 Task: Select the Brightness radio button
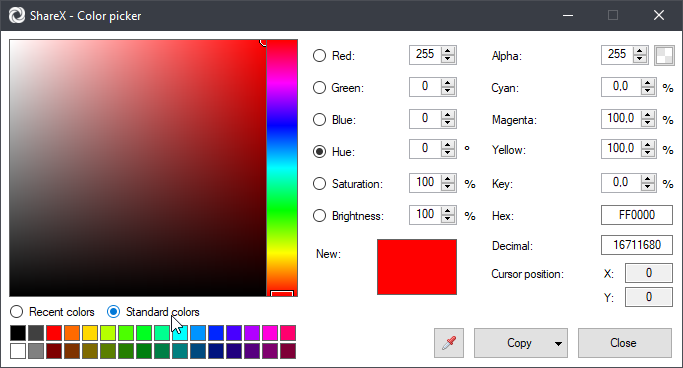(319, 216)
